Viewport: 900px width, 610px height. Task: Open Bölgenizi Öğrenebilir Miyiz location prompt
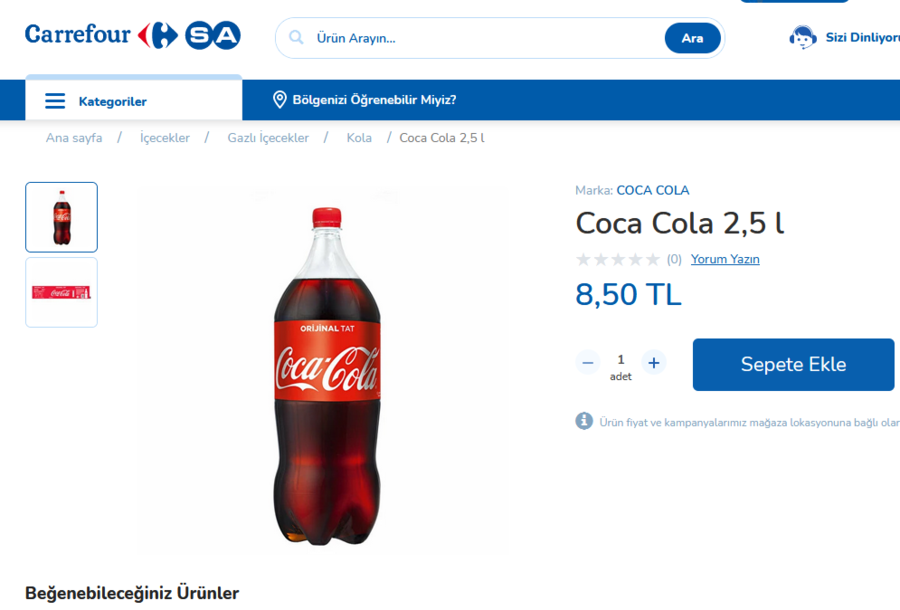click(x=374, y=100)
